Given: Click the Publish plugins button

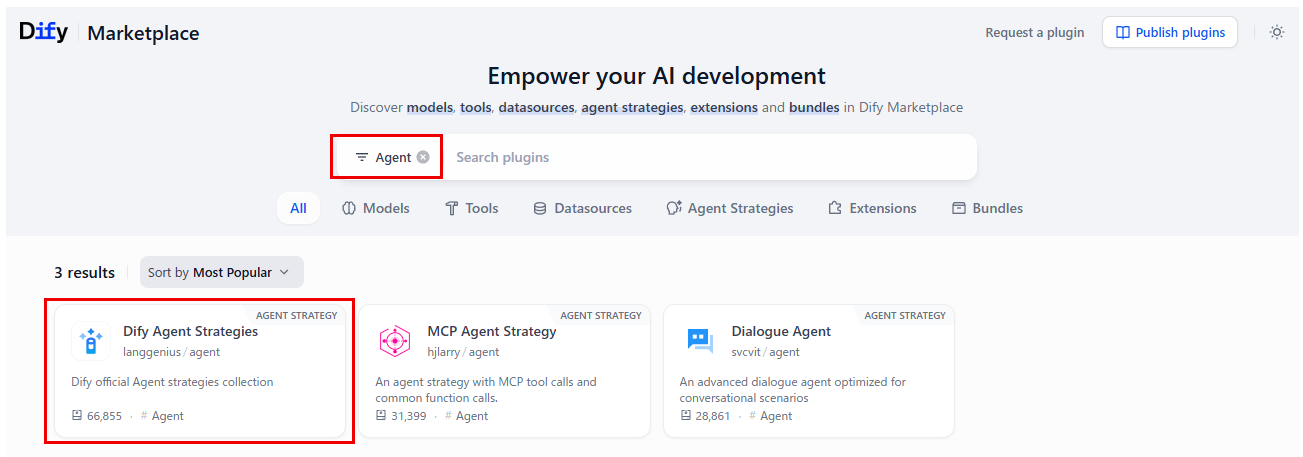Looking at the screenshot, I should 1170,32.
